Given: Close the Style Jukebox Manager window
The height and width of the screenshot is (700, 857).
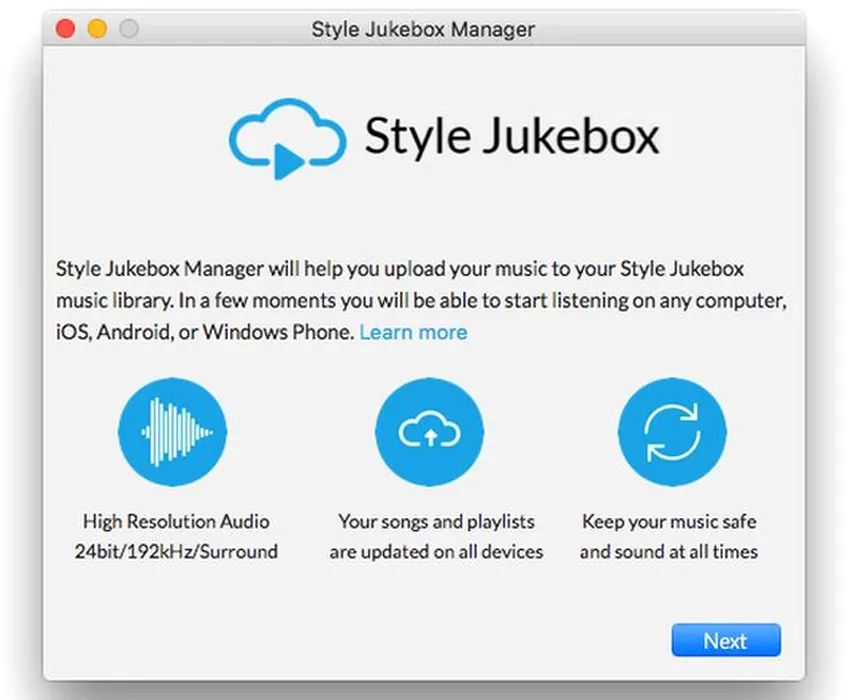Looking at the screenshot, I should [x=66, y=29].
